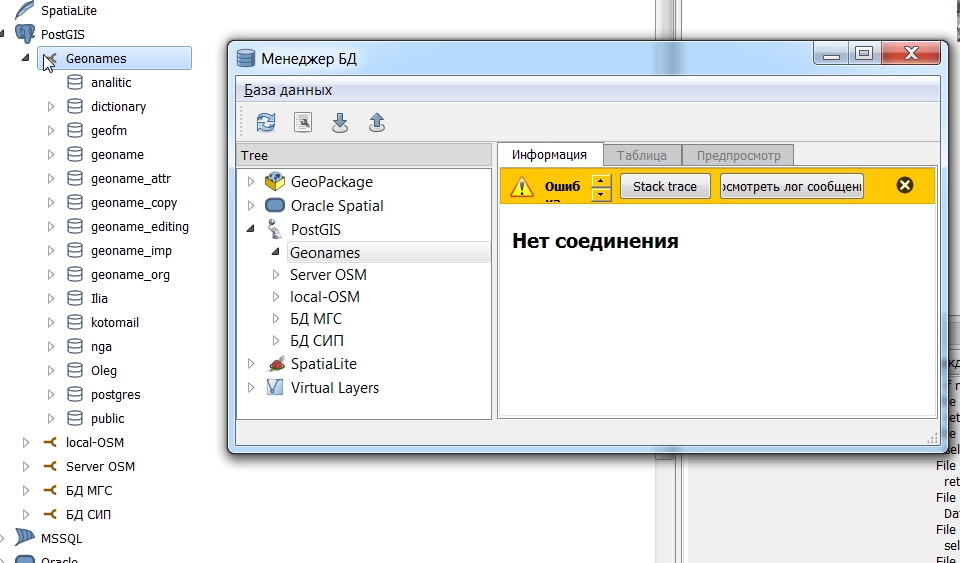
Task: Click the dictionary schema icon
Action: 75,106
